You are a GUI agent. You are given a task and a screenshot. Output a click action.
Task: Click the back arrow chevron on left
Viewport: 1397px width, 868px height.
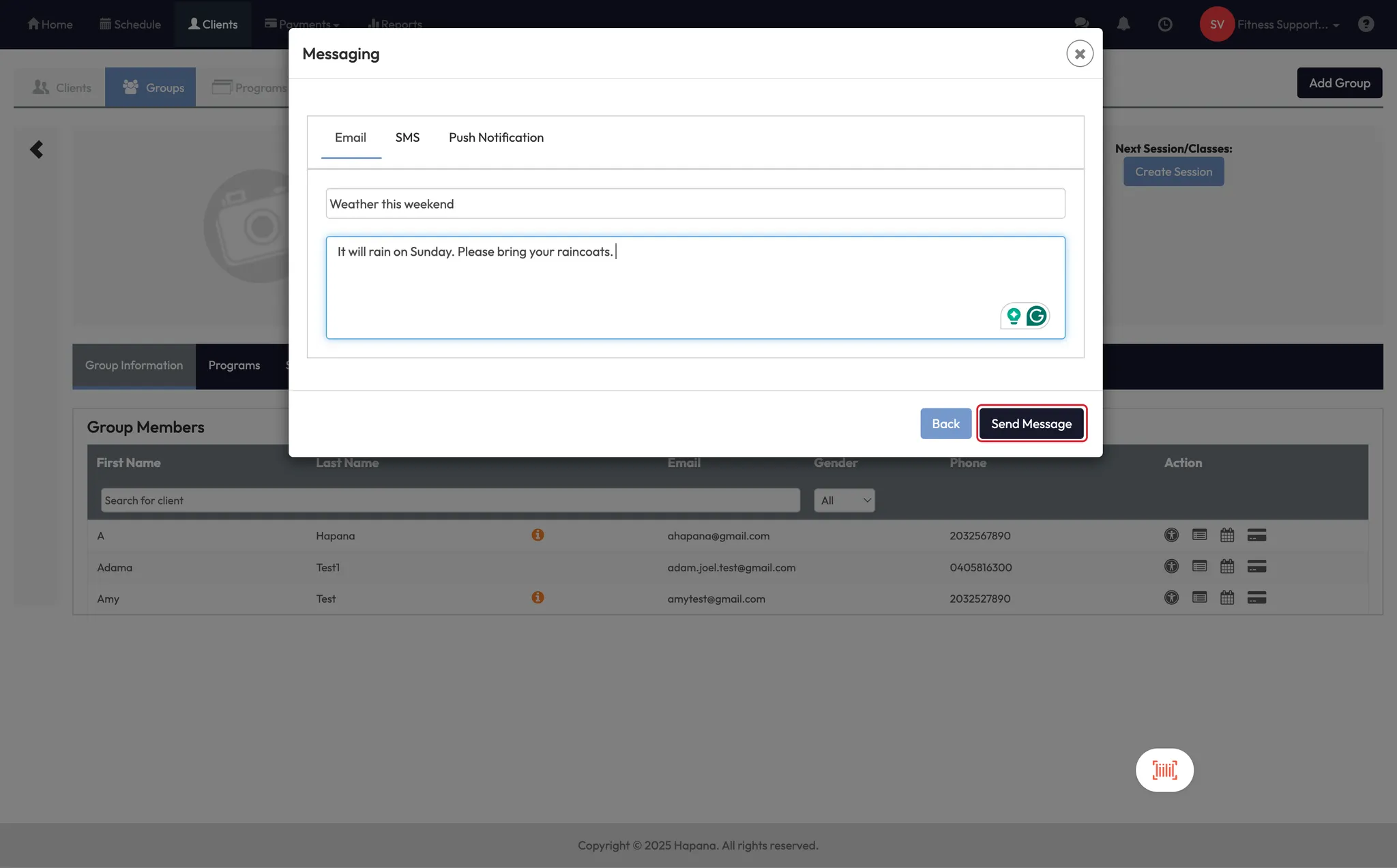point(37,149)
